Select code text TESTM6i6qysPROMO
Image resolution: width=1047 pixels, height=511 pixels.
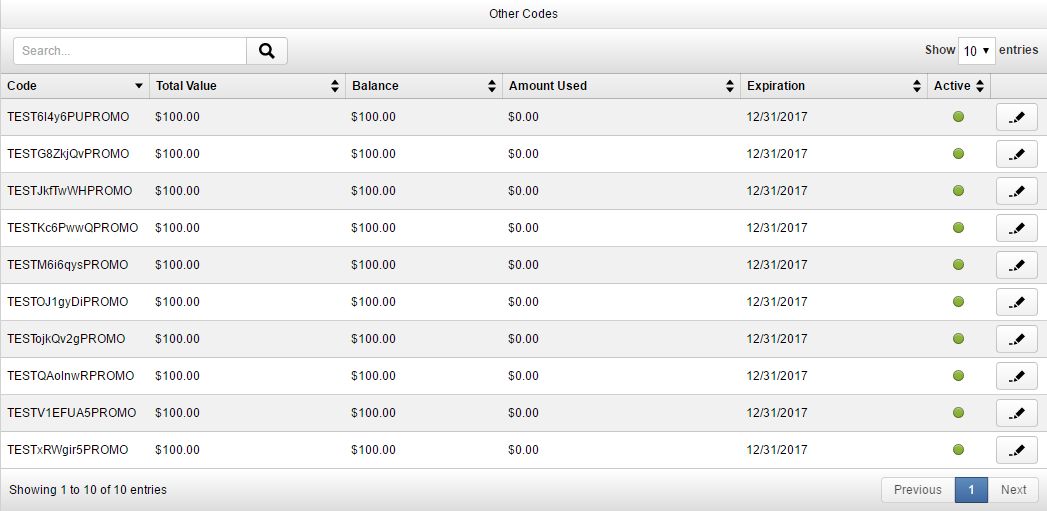(x=67, y=265)
